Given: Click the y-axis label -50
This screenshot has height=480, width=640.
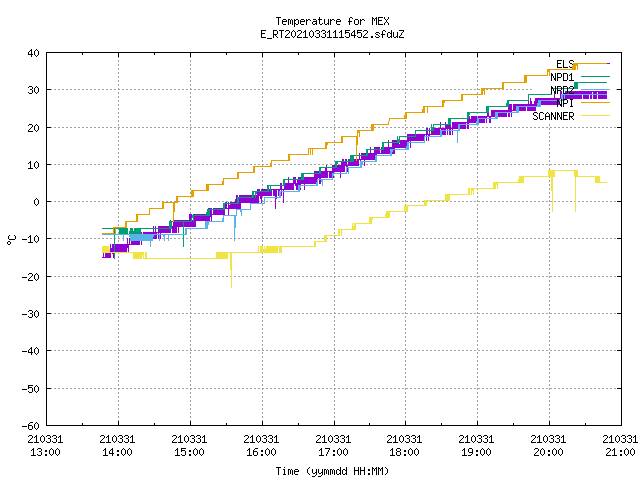Looking at the screenshot, I should pyautogui.click(x=31, y=389).
